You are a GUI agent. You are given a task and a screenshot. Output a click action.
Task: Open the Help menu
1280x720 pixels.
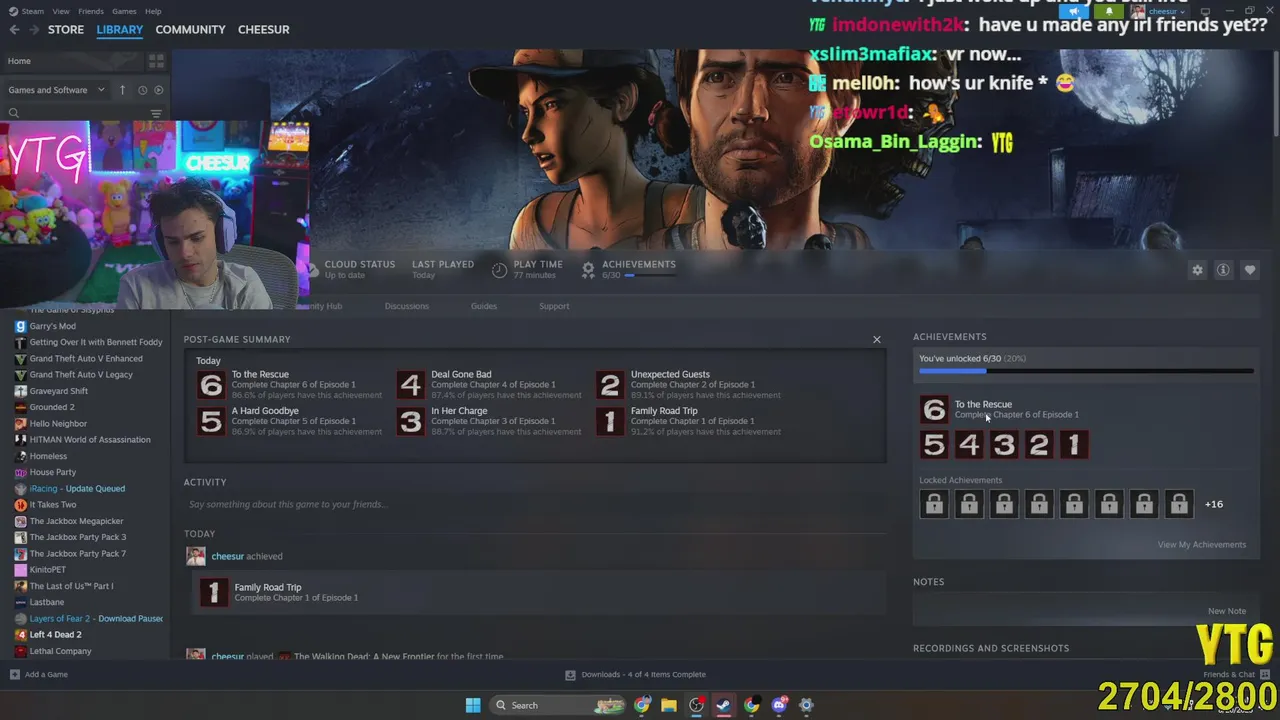tap(153, 11)
